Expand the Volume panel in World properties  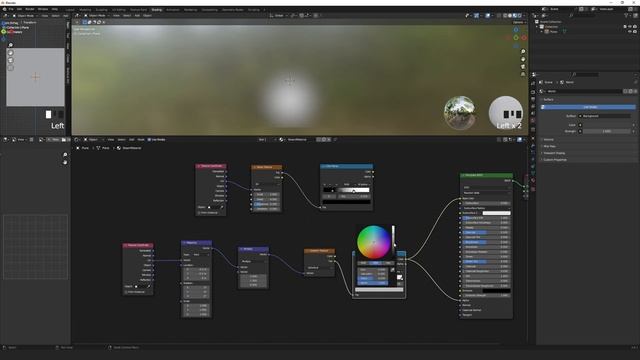548,140
